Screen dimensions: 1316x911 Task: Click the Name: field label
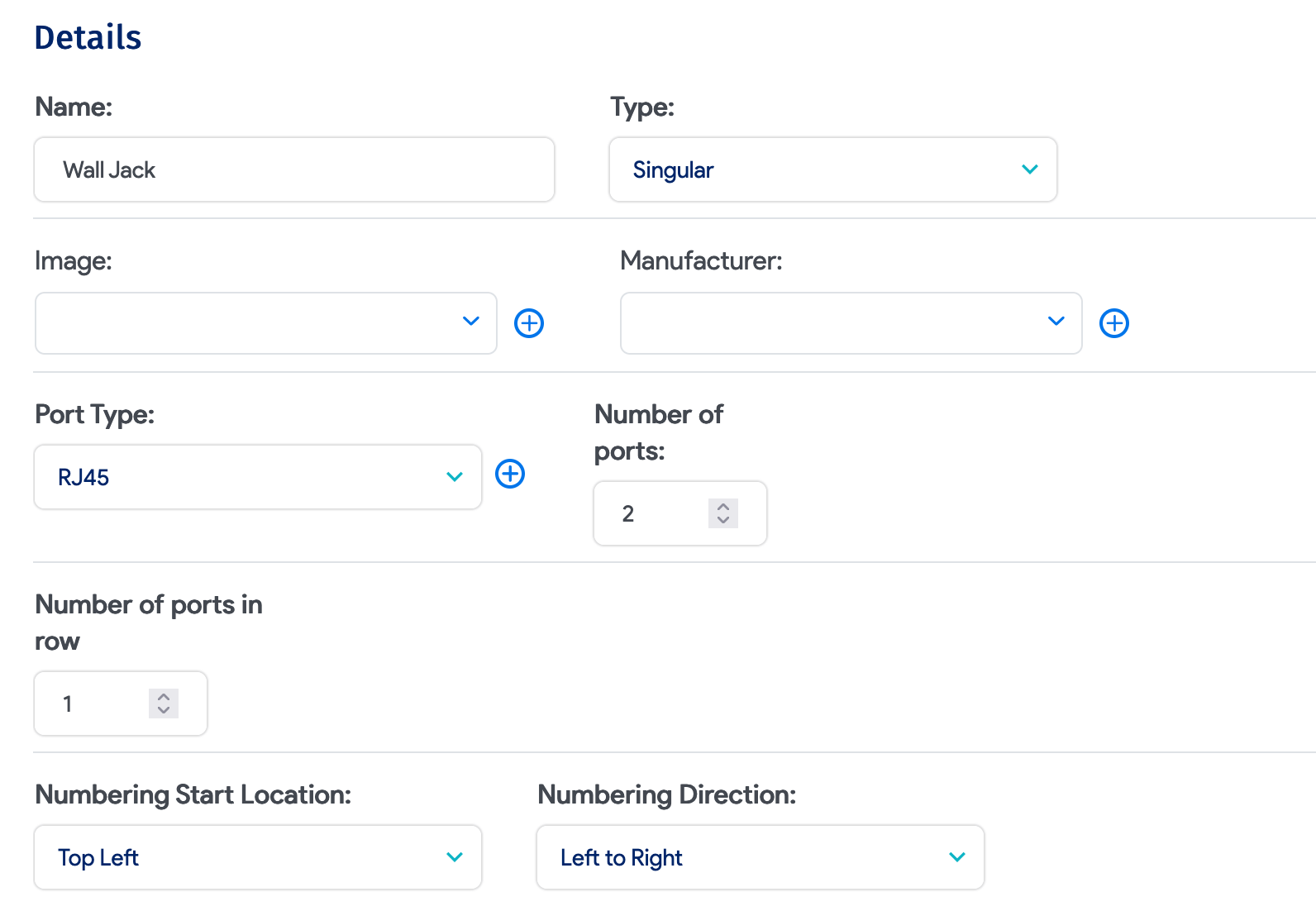point(74,107)
